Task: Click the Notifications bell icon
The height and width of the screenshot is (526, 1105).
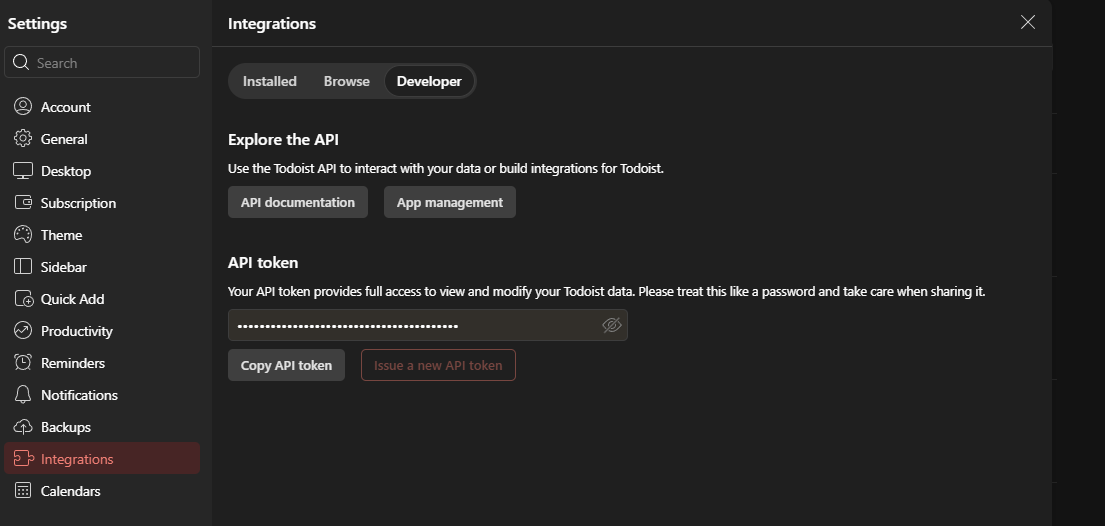Action: point(23,394)
